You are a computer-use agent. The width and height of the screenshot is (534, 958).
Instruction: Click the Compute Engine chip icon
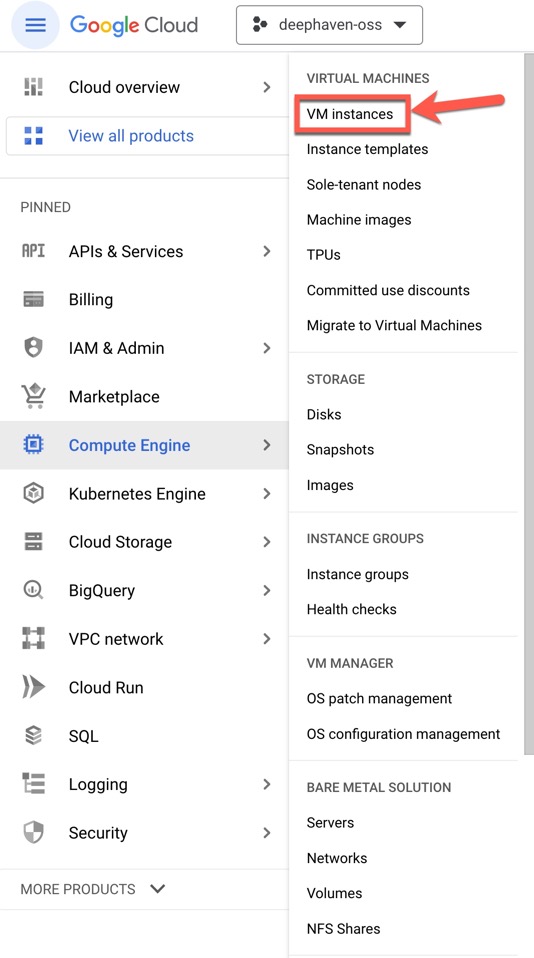click(34, 445)
